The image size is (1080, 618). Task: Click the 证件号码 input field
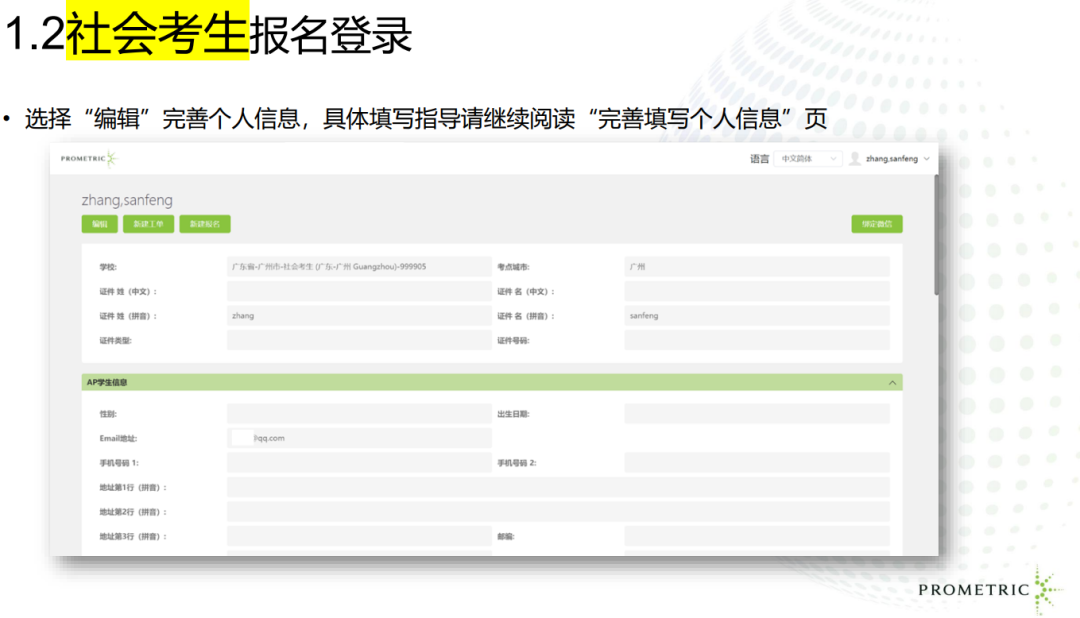tap(756, 340)
